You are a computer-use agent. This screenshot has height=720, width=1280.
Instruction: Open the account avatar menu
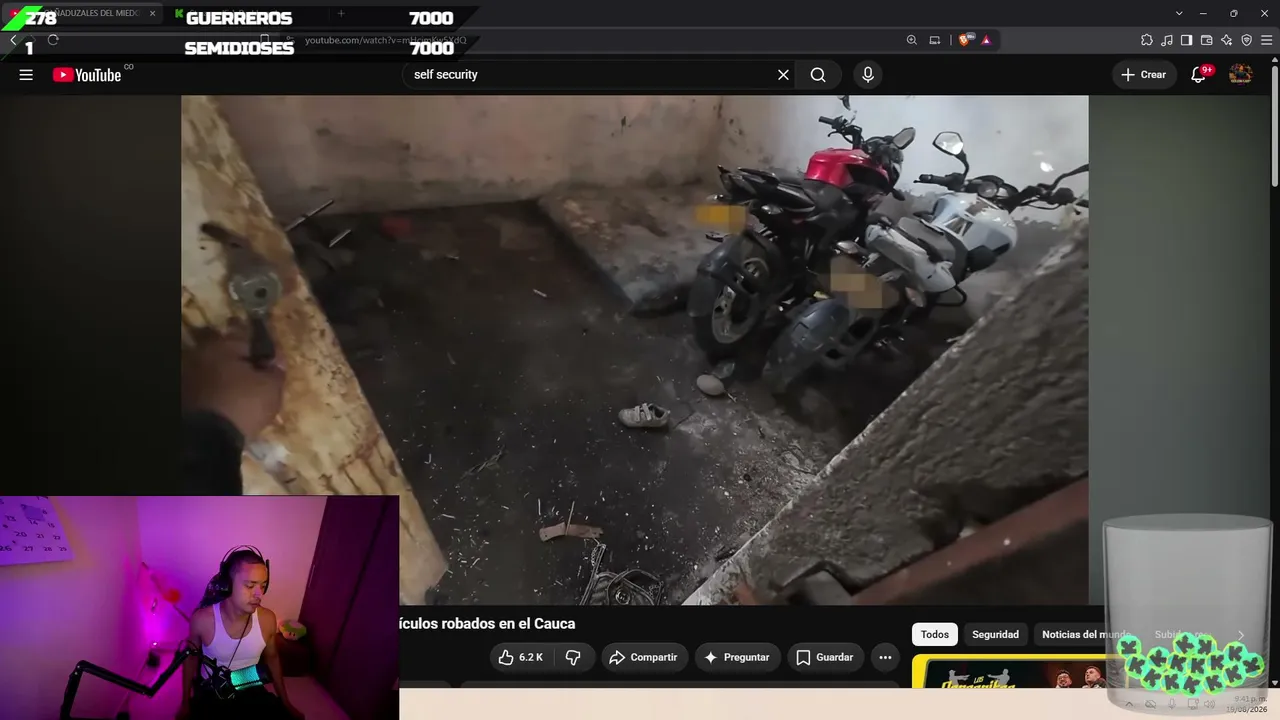1241,75
